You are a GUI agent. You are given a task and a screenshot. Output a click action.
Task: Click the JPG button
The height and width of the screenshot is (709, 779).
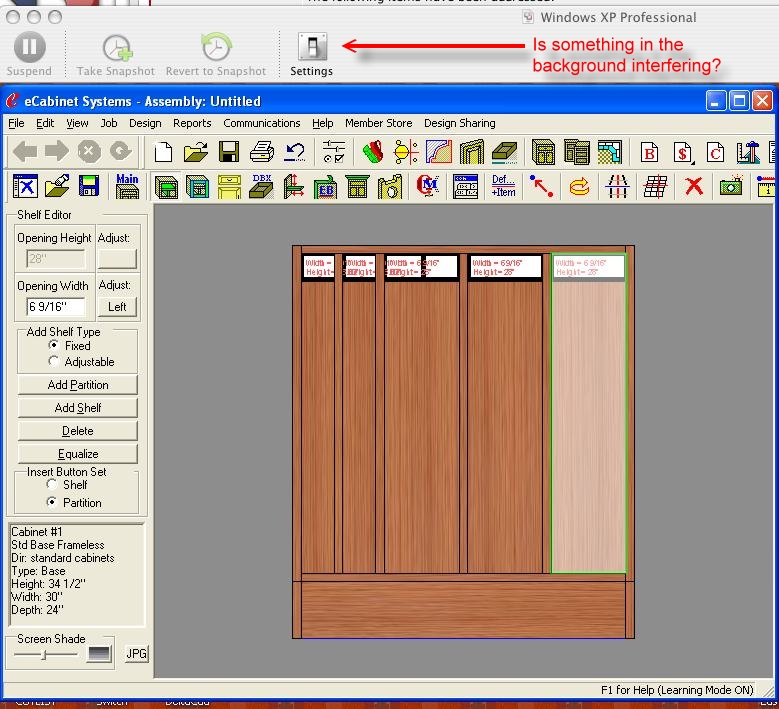(136, 653)
